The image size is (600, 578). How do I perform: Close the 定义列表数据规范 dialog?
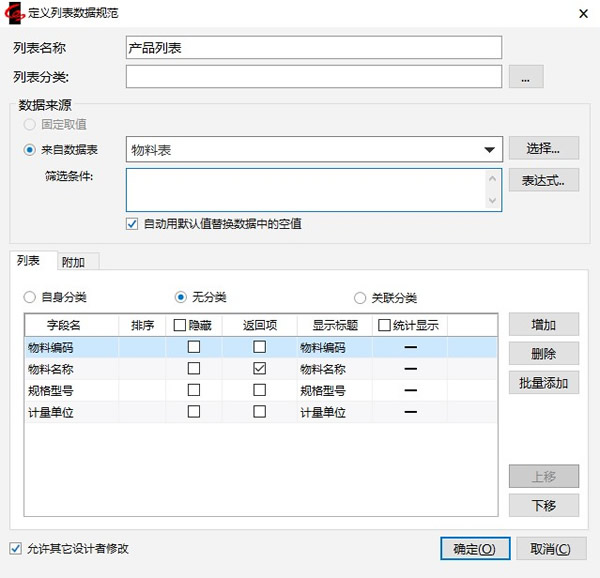582,14
